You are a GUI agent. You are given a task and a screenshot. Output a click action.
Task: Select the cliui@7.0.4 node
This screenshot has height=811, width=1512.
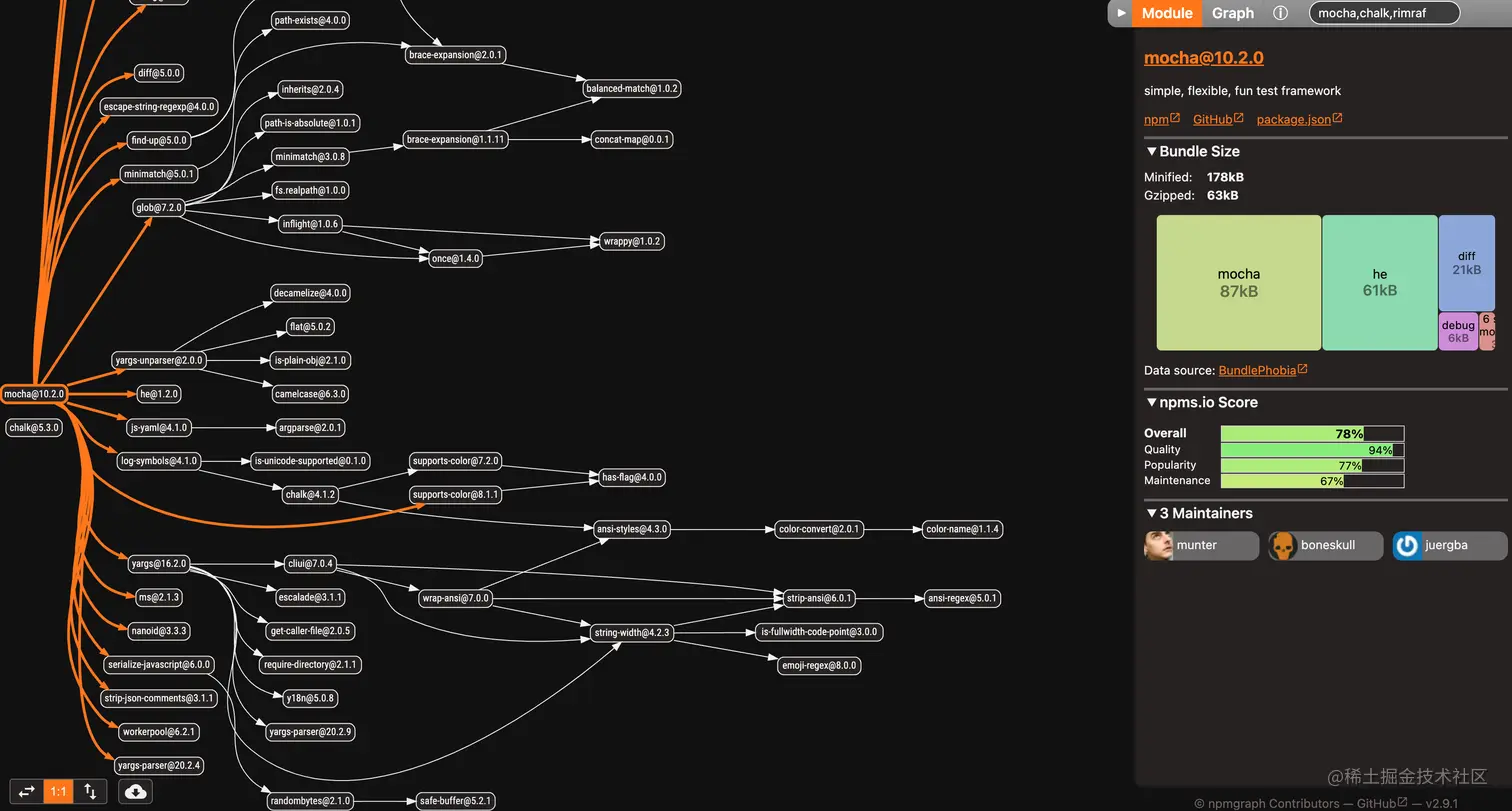(310, 563)
